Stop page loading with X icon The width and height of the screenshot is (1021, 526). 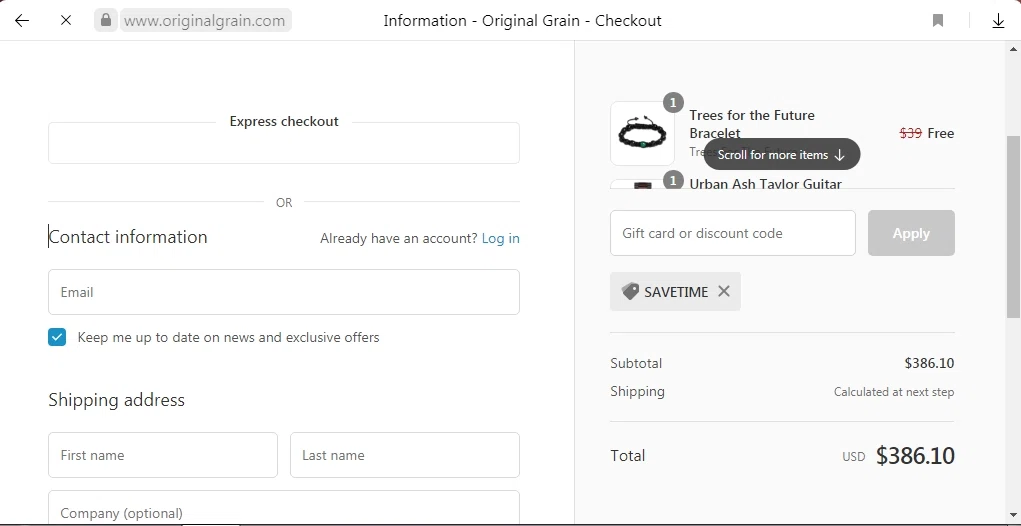click(66, 20)
